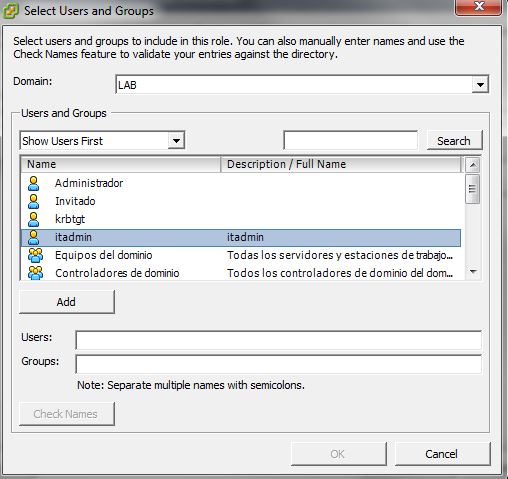Select the Controladores de dominio group row
This screenshot has width=508, height=479.
click(x=241, y=273)
